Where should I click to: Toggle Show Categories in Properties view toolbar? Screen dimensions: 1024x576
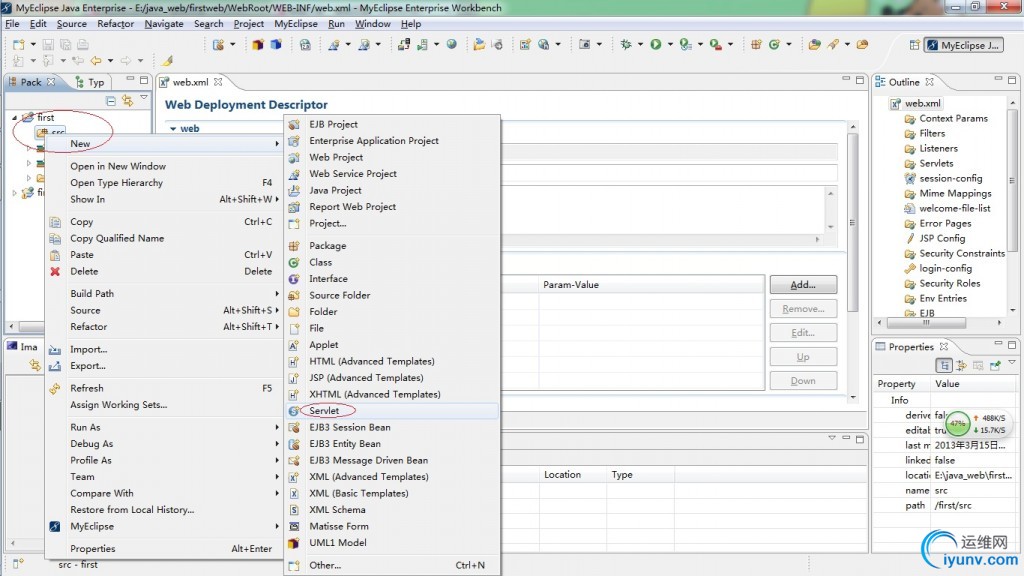click(944, 365)
